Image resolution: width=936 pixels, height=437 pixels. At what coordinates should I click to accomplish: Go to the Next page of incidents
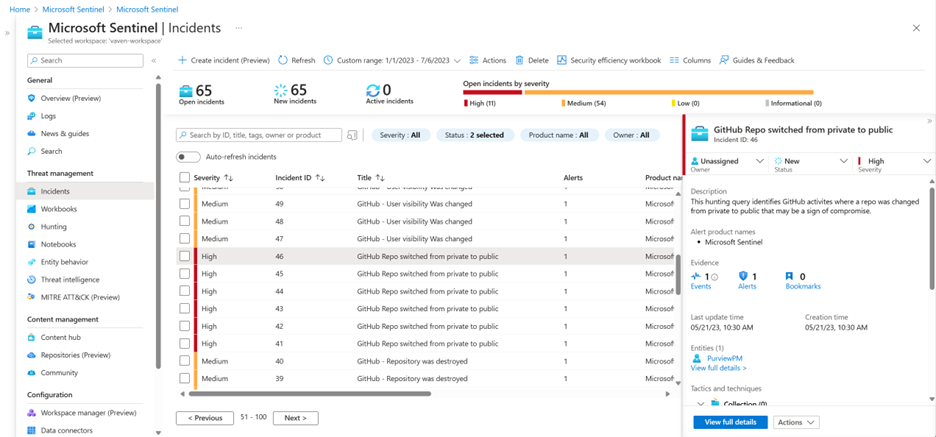295,418
